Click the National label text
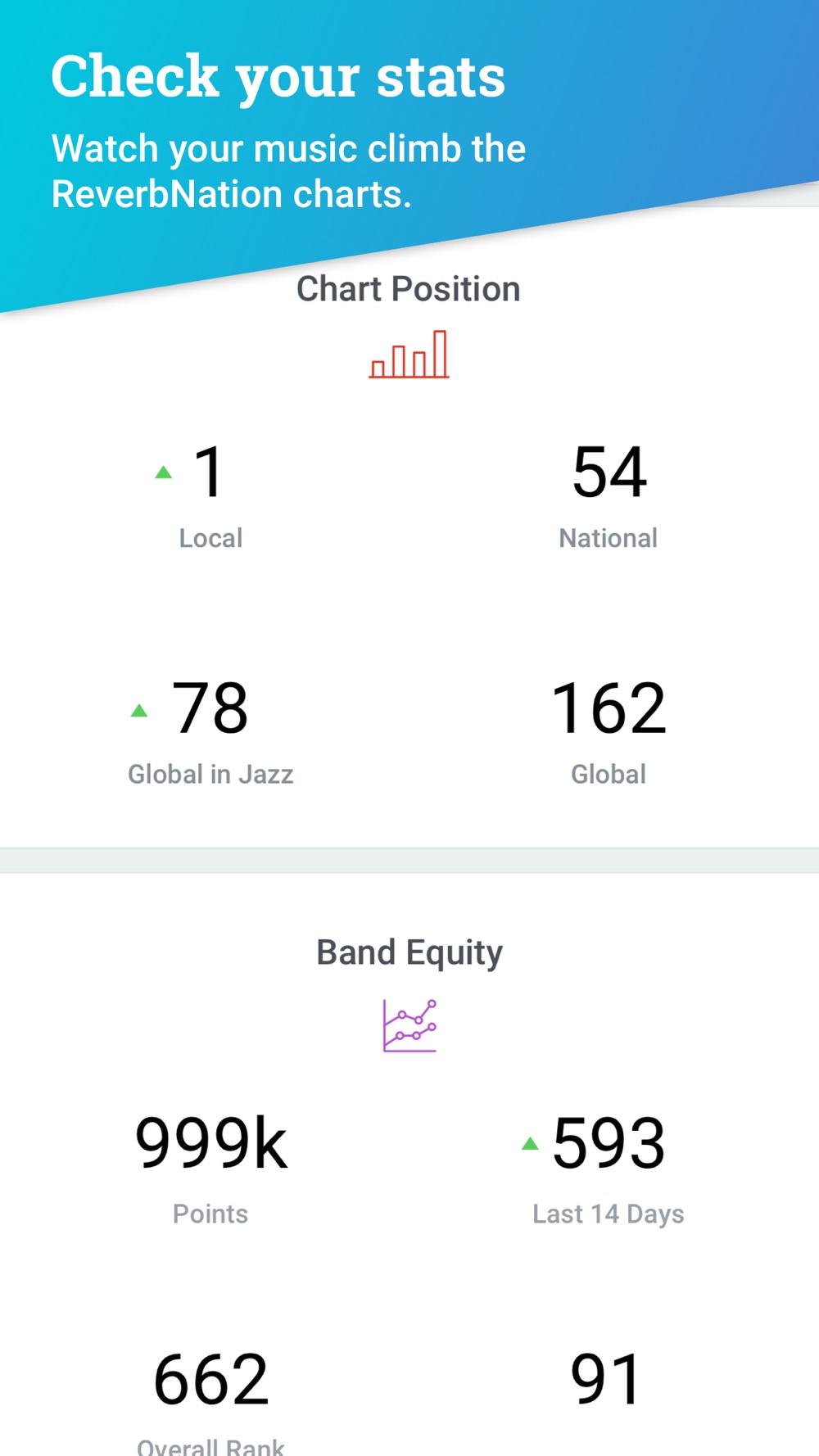The image size is (819, 1456). coord(609,538)
